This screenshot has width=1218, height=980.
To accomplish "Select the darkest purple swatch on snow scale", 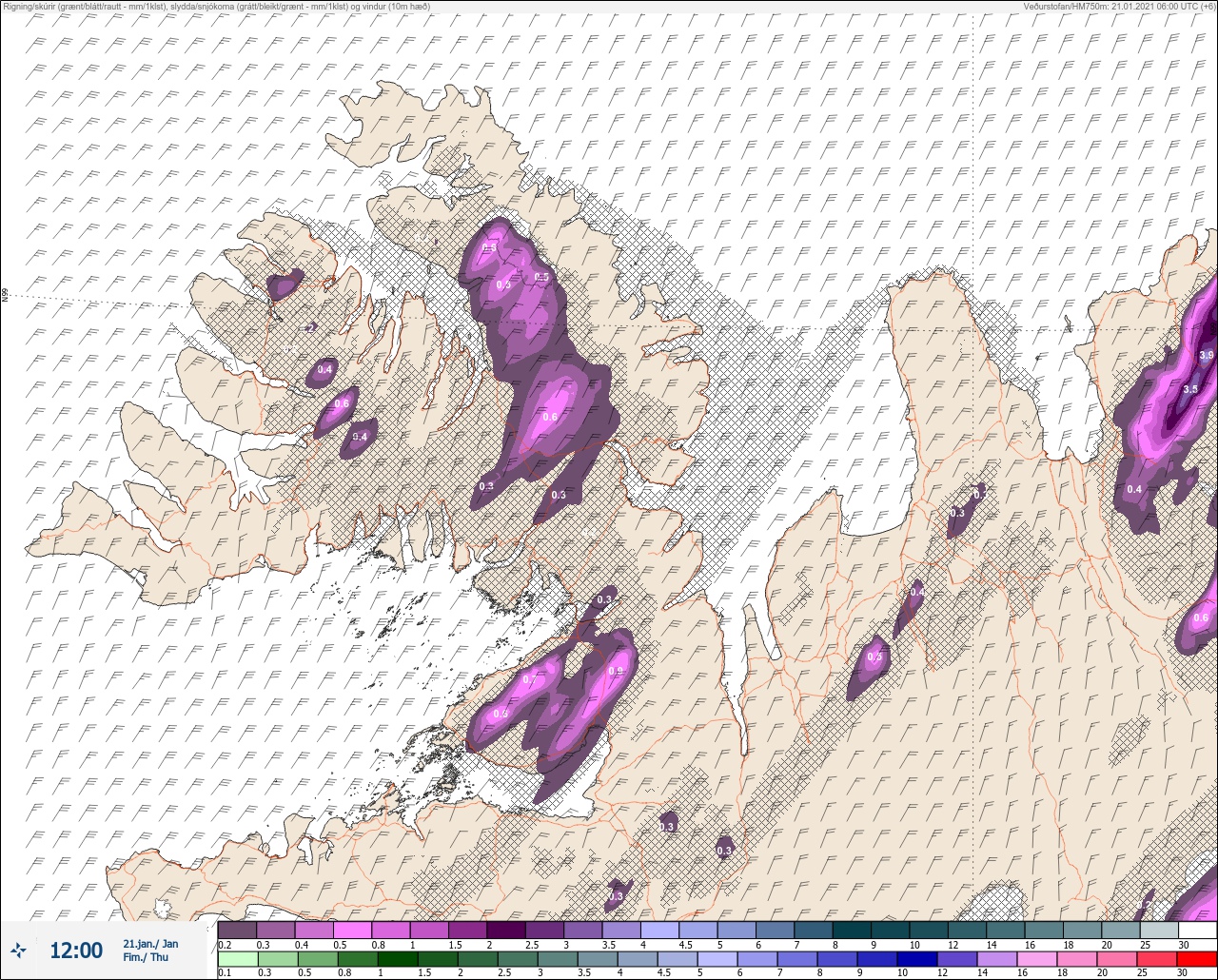I will (505, 930).
